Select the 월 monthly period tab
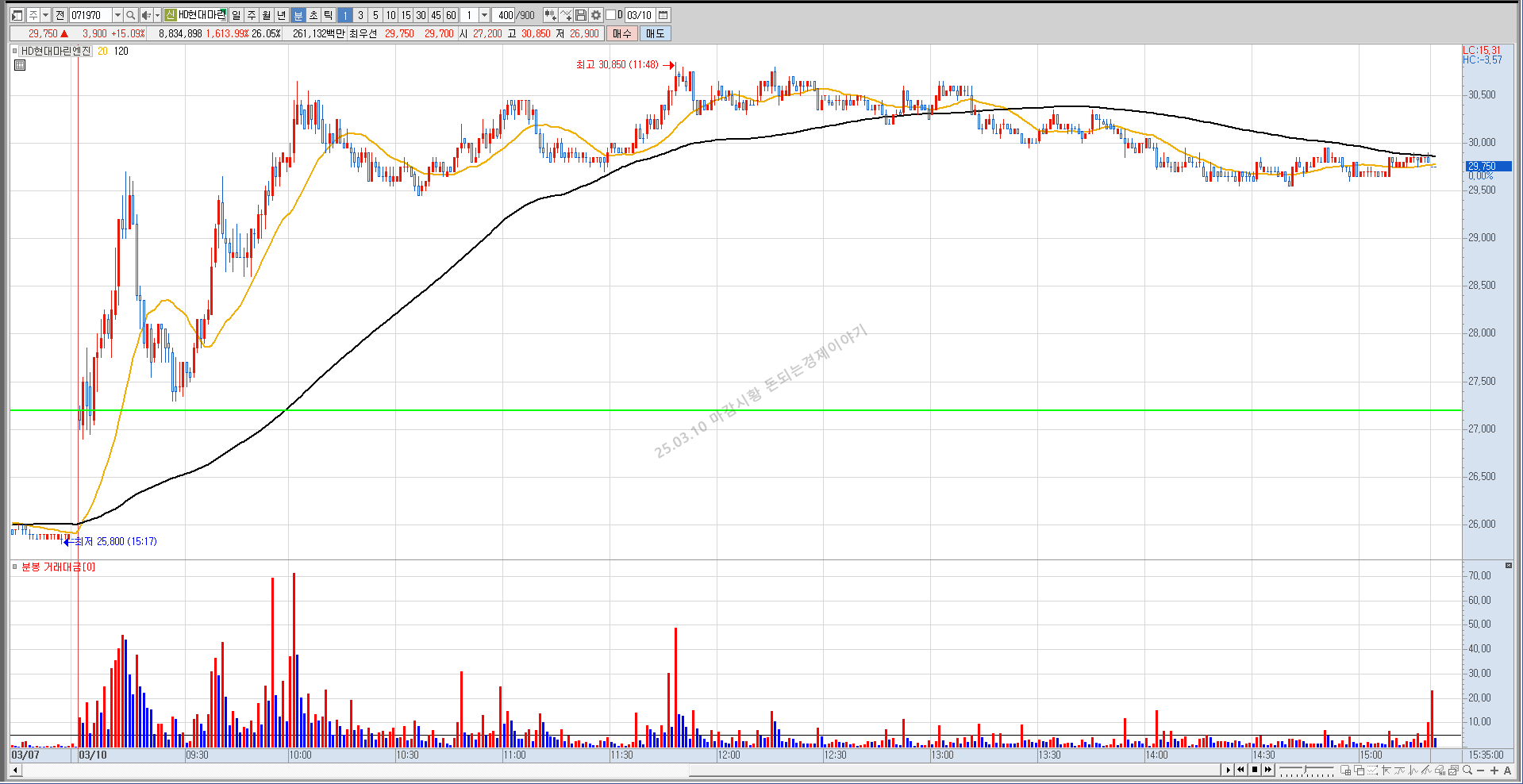Image resolution: width=1523 pixels, height=784 pixels. pyautogui.click(x=266, y=15)
